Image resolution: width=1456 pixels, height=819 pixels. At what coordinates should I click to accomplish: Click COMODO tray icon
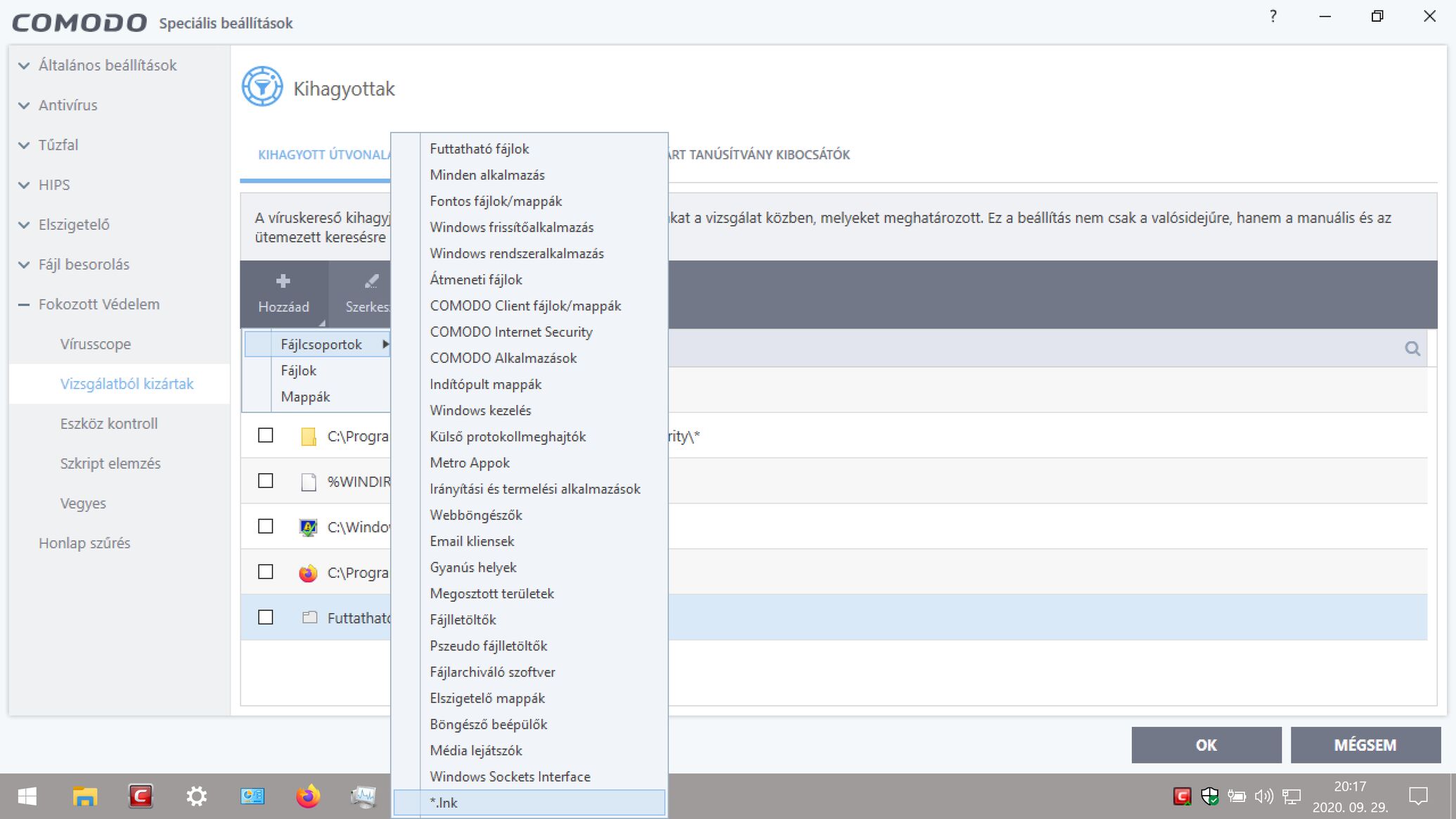[x=1182, y=797]
